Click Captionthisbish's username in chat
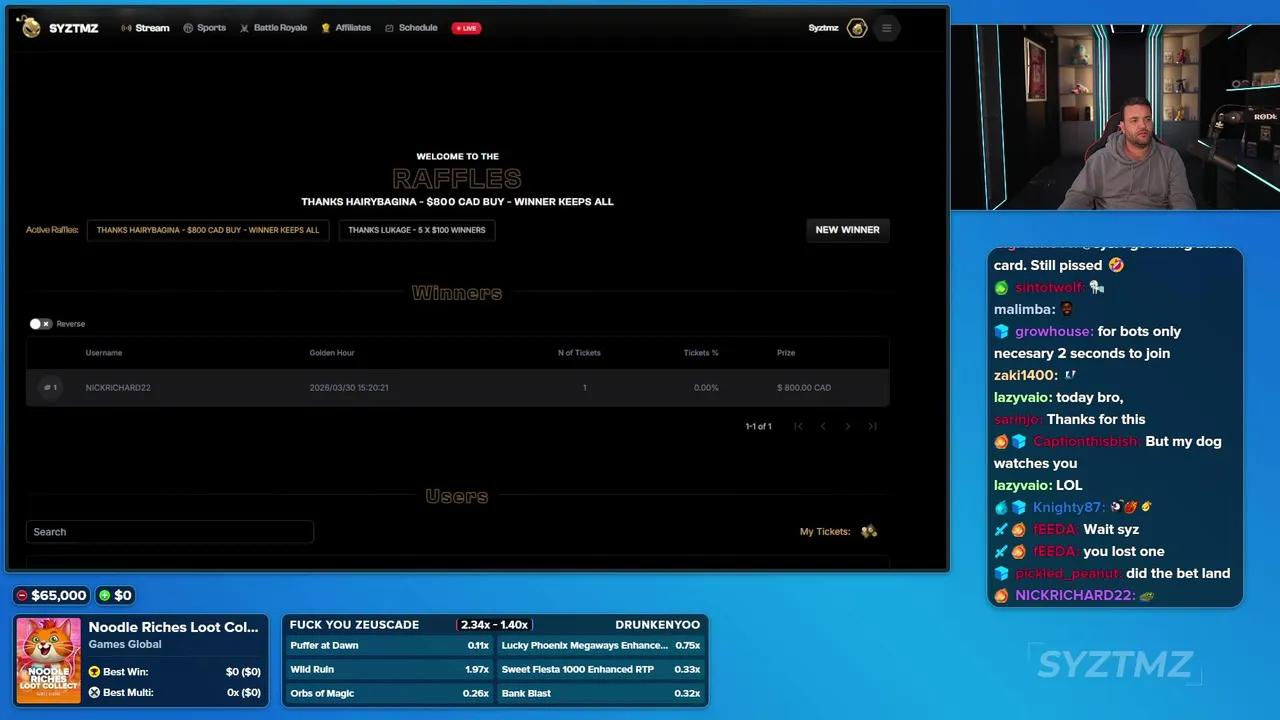Screen dimensions: 1280x720 [1087, 442]
